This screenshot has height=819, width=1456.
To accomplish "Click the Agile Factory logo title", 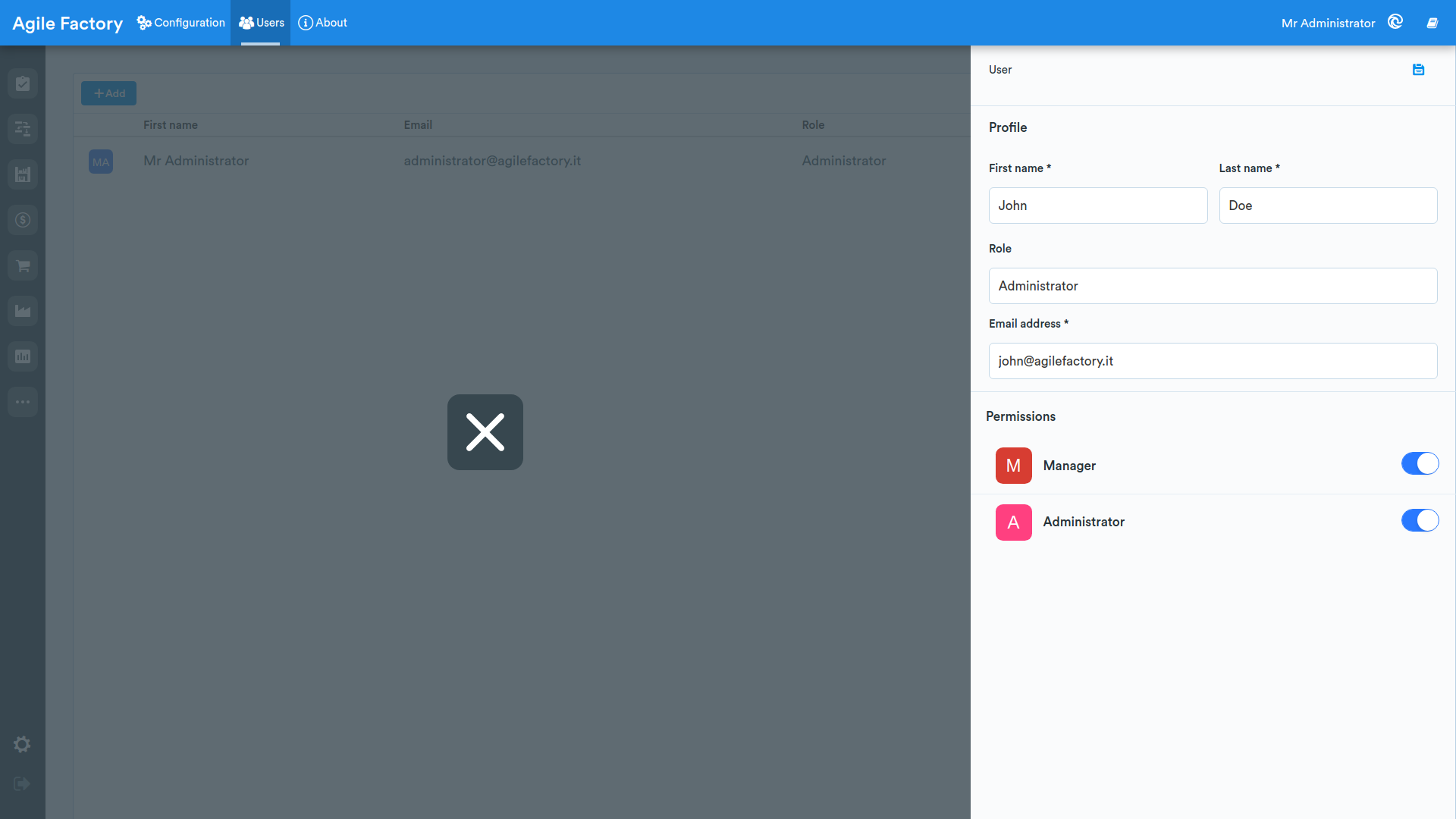I will click(x=67, y=24).
